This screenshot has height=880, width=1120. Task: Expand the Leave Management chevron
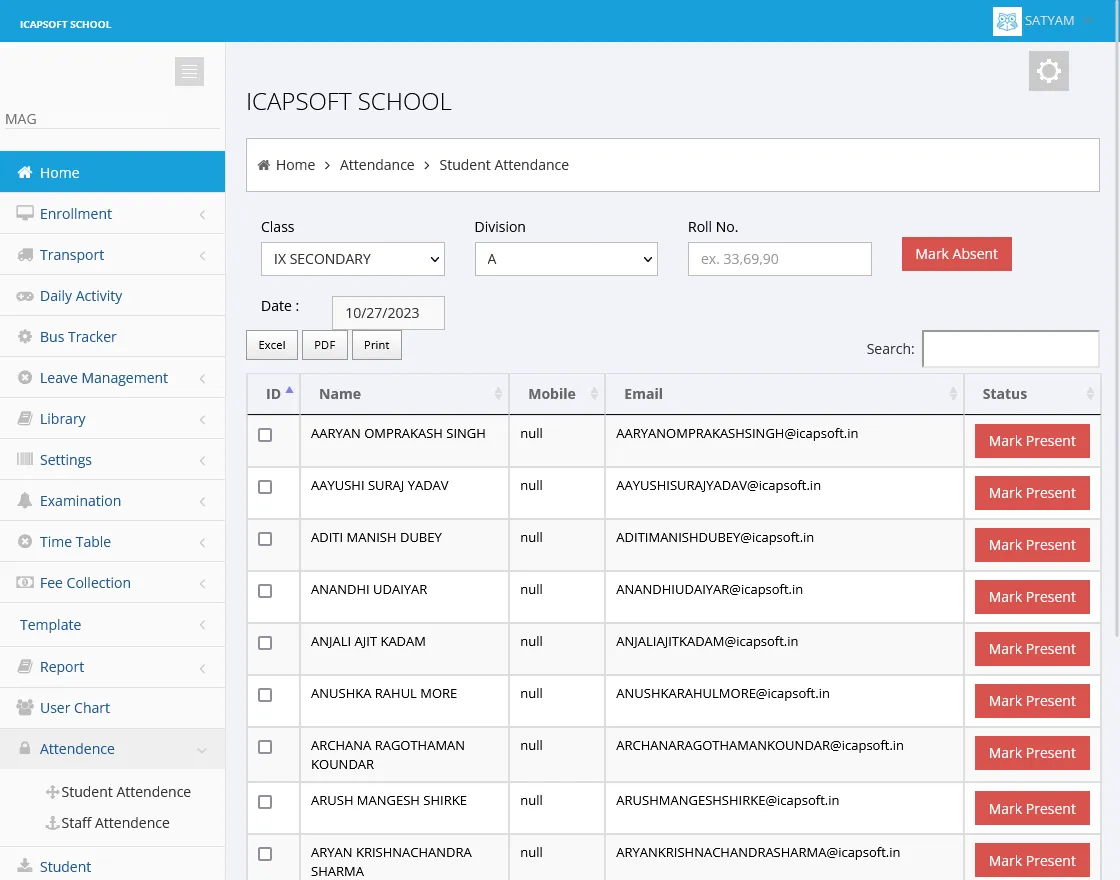click(x=203, y=378)
